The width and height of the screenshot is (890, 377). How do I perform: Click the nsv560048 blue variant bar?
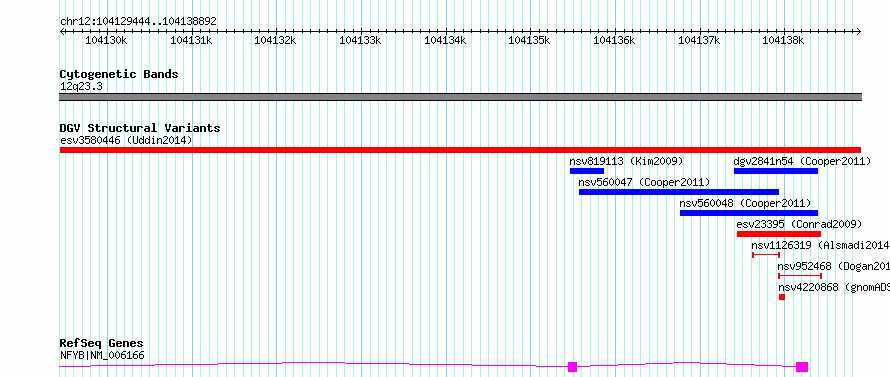[749, 213]
